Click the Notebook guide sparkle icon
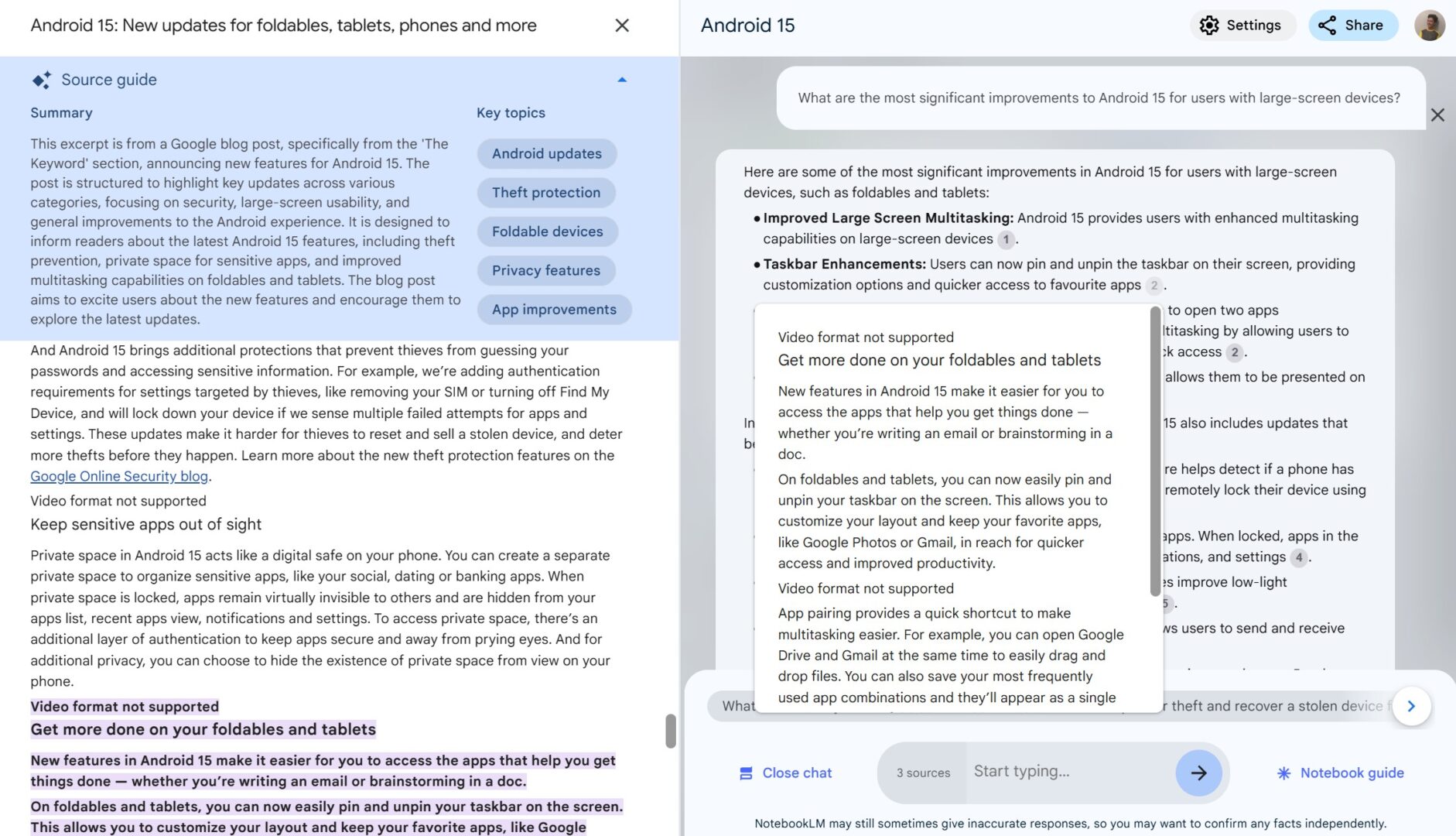The height and width of the screenshot is (836, 1456). tap(1284, 772)
